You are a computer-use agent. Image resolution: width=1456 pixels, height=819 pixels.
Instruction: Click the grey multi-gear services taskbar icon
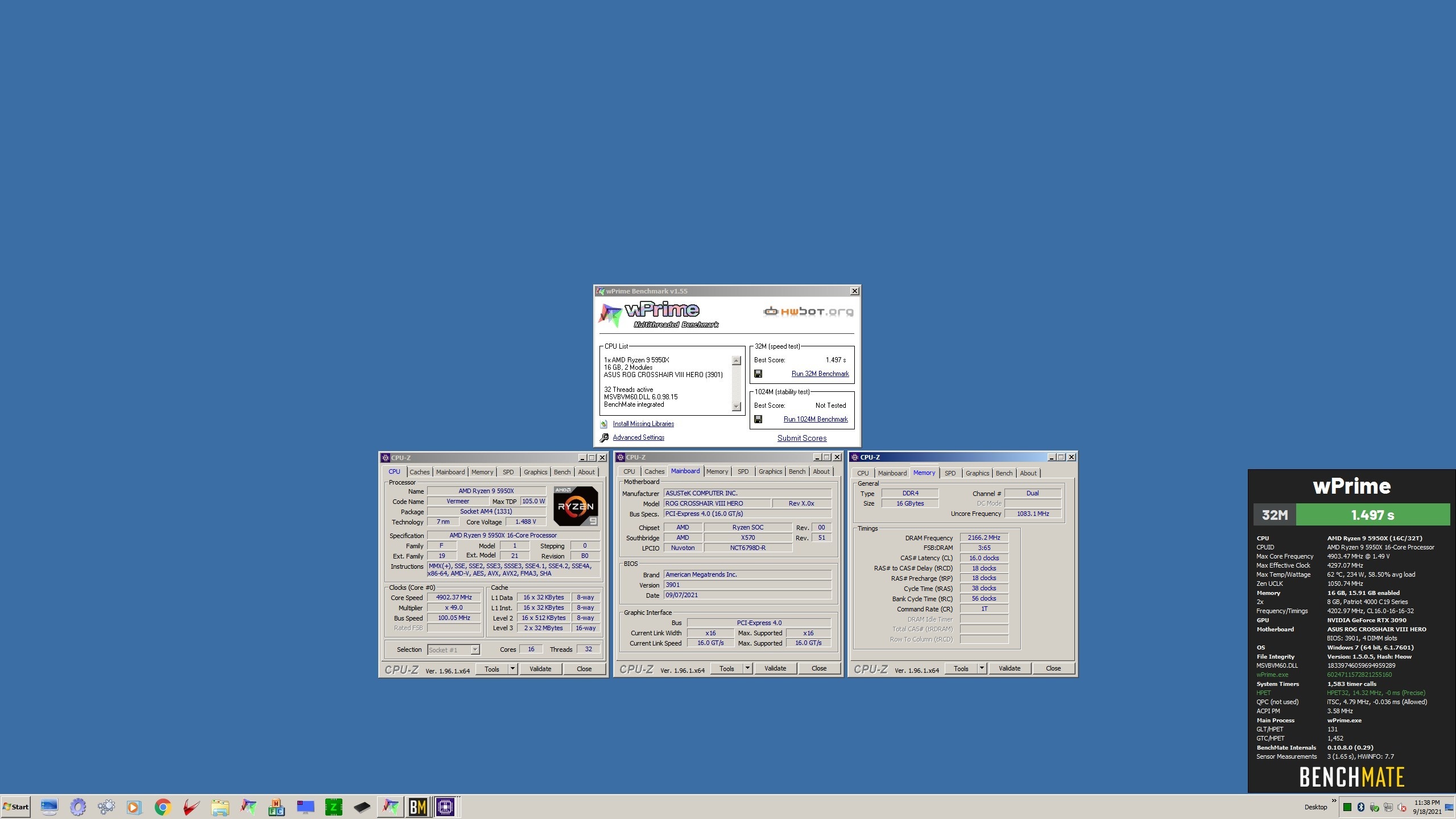click(x=106, y=806)
